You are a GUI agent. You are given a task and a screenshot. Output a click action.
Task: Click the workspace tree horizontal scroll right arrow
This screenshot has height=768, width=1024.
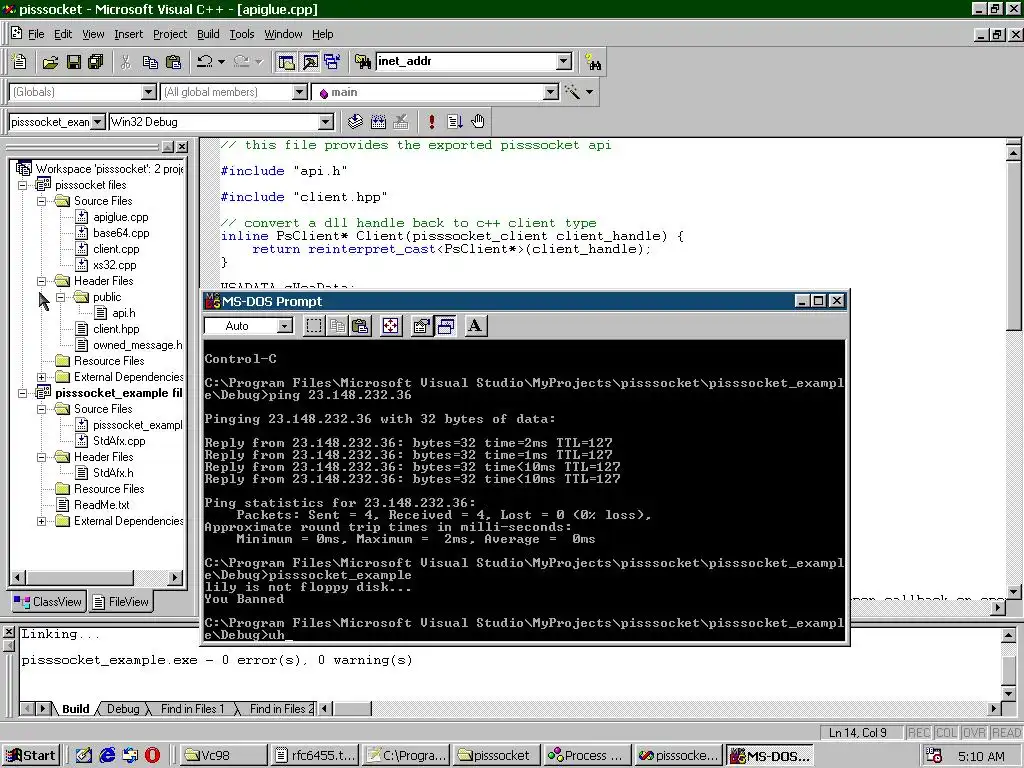pyautogui.click(x=174, y=577)
